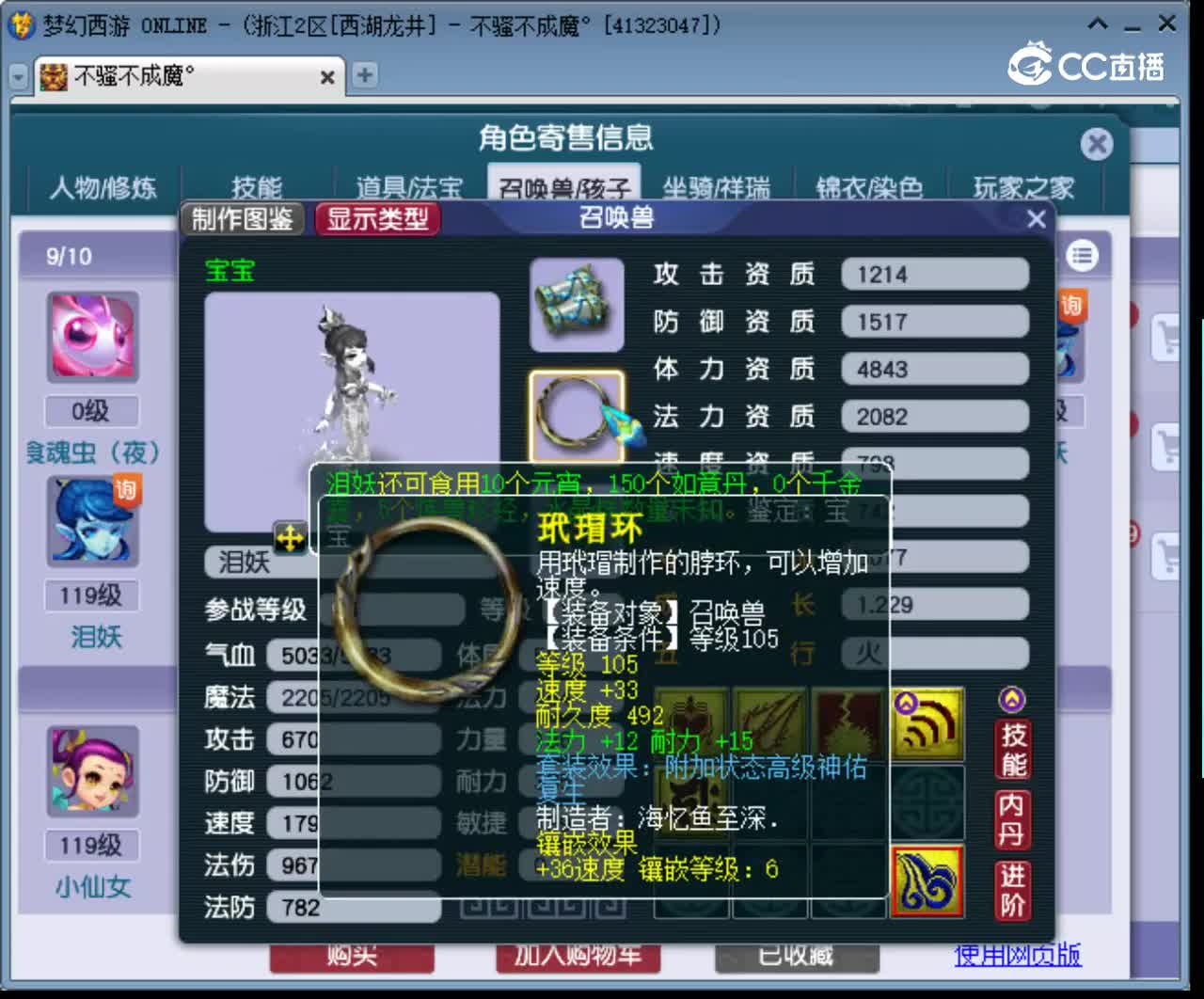
Task: Click the 五行 value 火
Action: pyautogui.click(x=934, y=652)
